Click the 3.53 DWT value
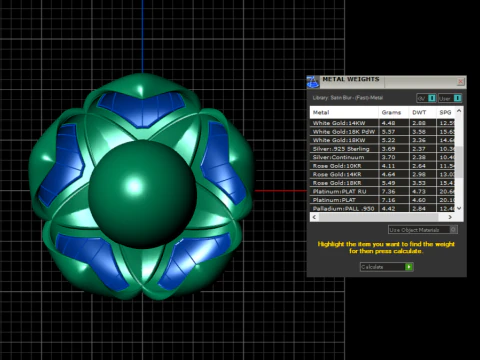 pos(419,183)
